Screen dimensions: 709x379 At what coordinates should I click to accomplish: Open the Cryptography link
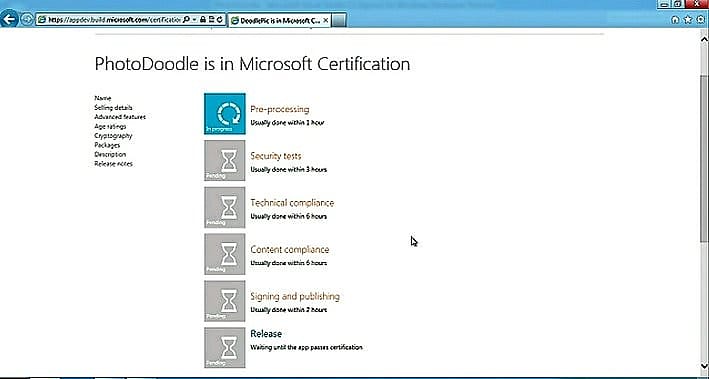click(x=113, y=136)
